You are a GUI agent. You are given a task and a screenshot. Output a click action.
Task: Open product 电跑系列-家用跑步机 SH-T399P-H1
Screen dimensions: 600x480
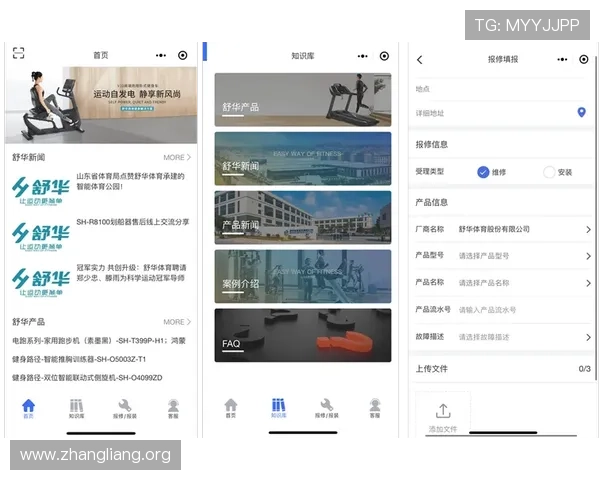pos(99,340)
